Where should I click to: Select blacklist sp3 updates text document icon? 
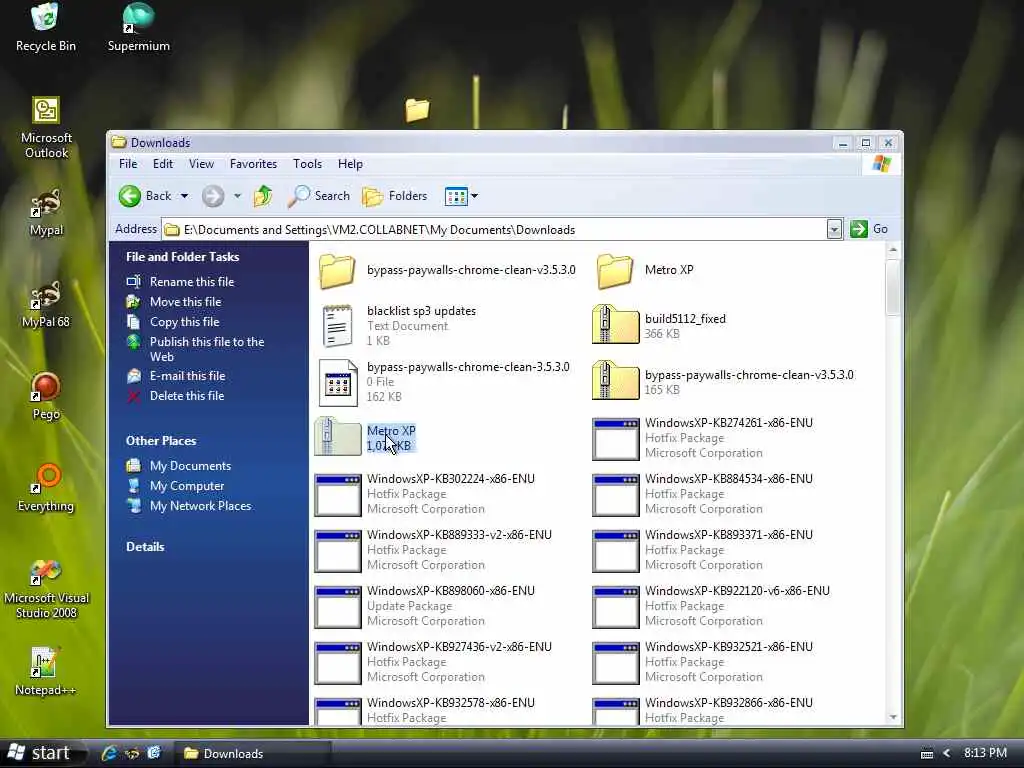[x=338, y=326]
